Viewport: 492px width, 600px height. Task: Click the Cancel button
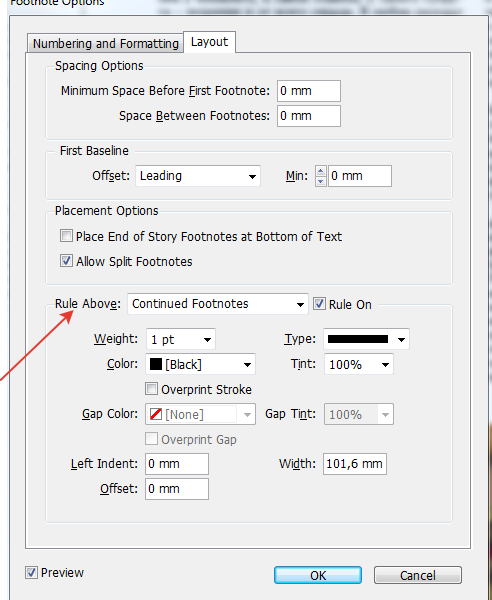[x=418, y=575]
